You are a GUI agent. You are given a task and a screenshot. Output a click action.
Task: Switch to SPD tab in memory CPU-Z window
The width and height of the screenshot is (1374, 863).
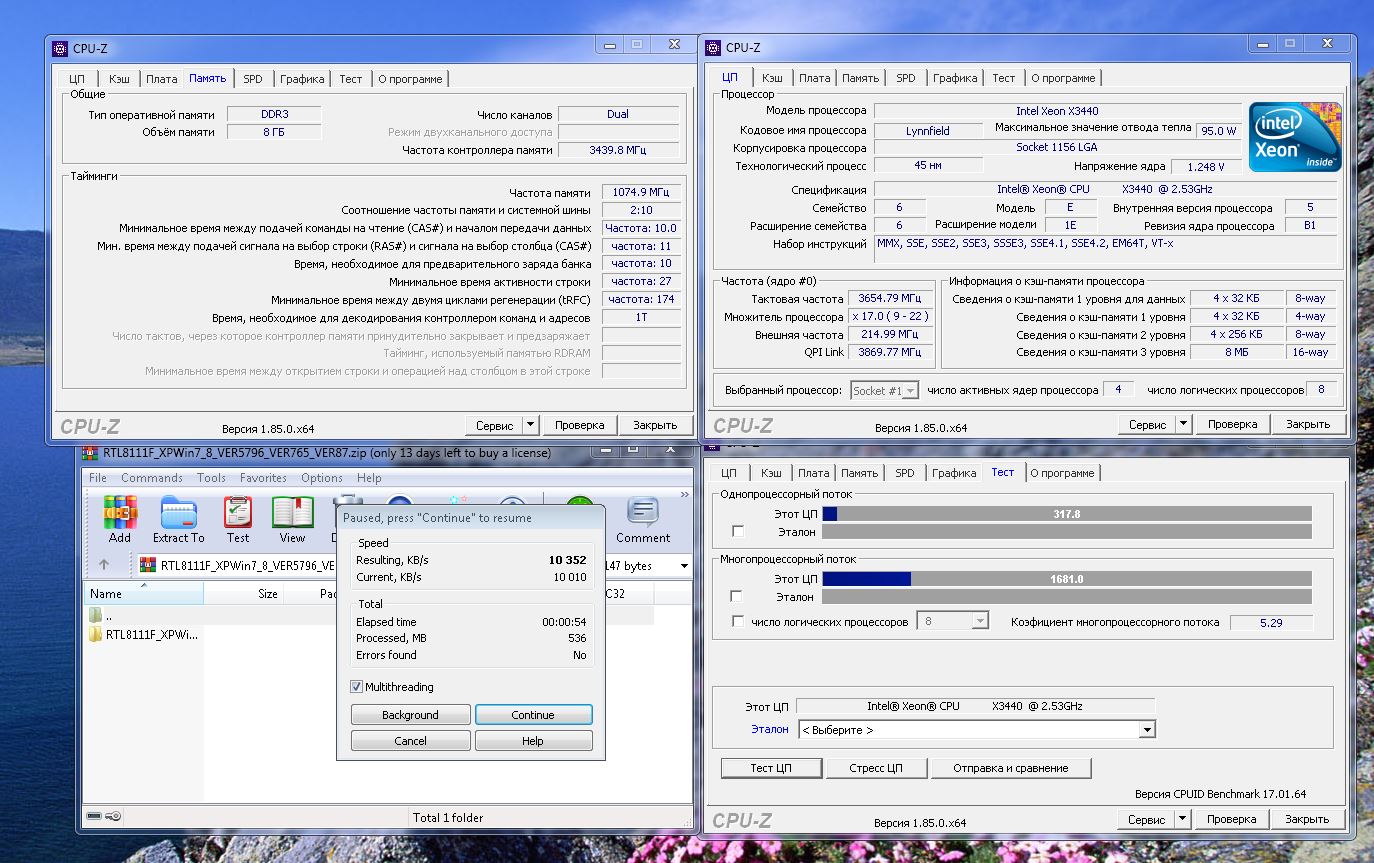[253, 79]
